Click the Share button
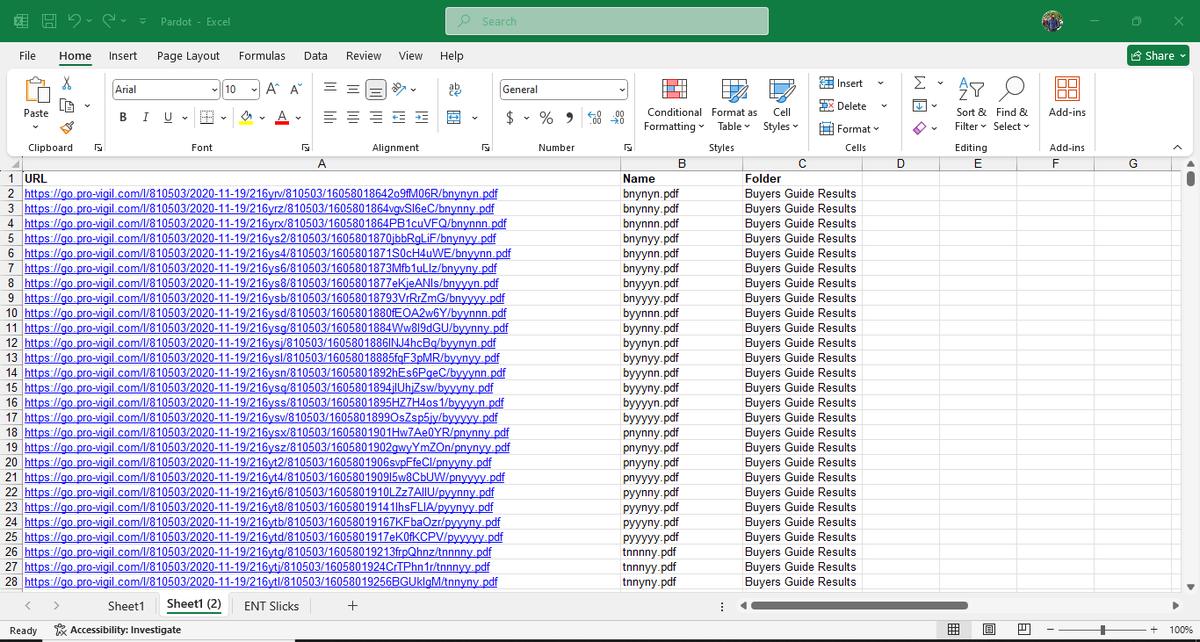The height and width of the screenshot is (642, 1200). coord(1157,55)
